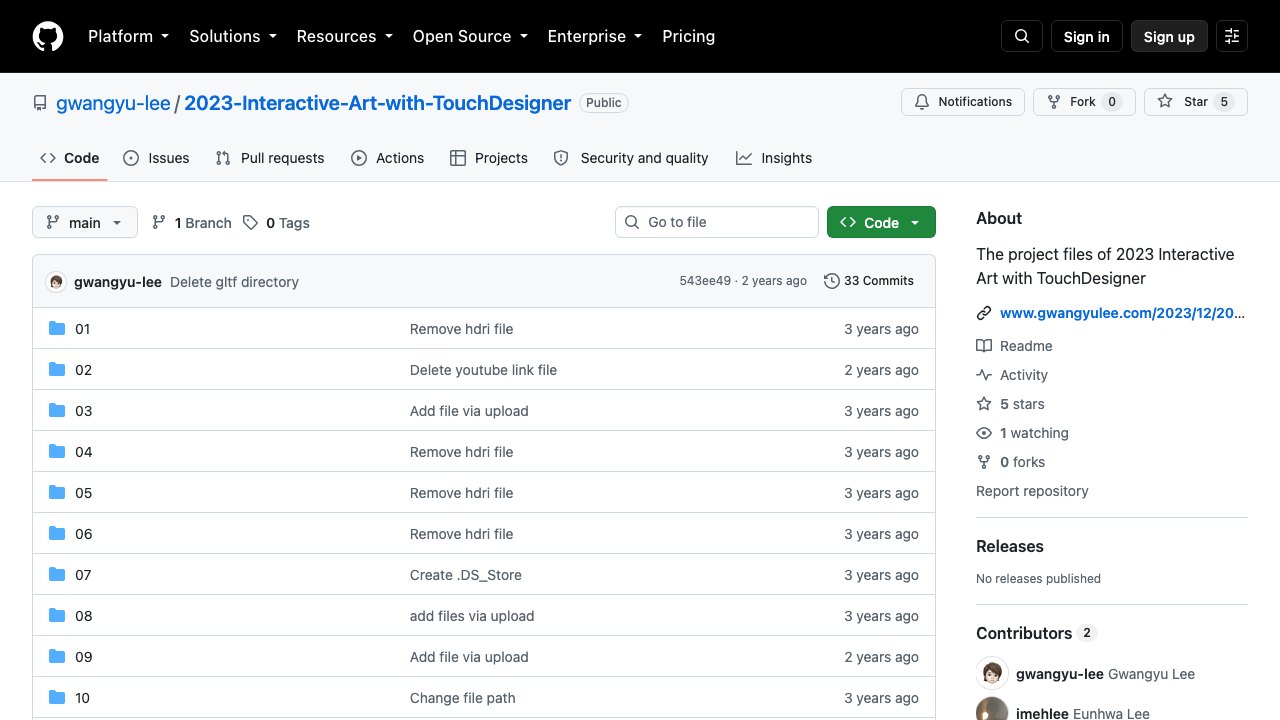Click the eye icon next to 1 watching
Image resolution: width=1280 pixels, height=720 pixels.
click(984, 433)
